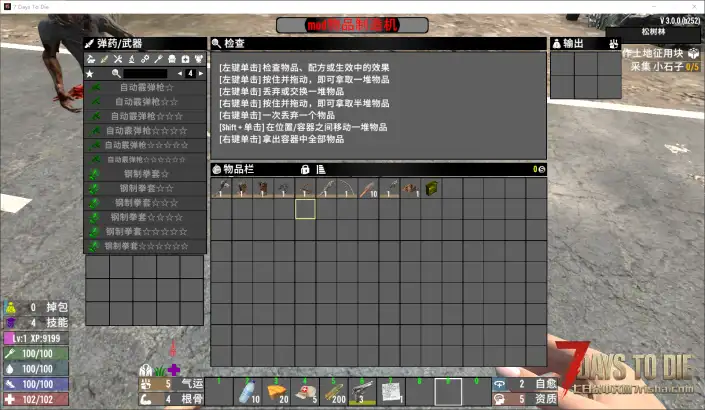Select the building category with hammer icon

[91, 59]
